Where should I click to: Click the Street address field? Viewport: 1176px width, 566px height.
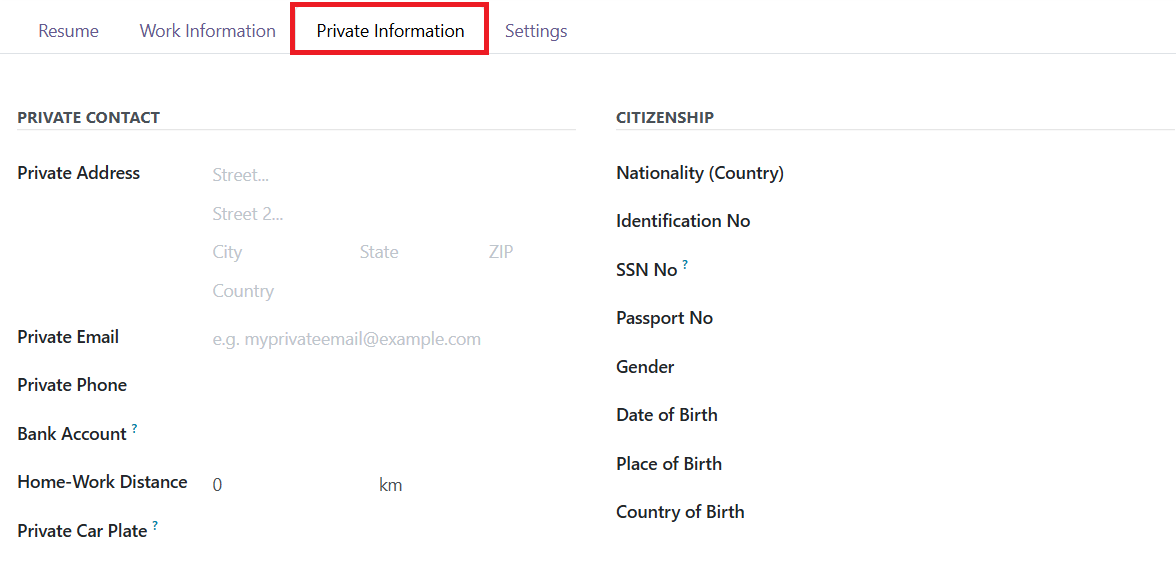point(393,176)
